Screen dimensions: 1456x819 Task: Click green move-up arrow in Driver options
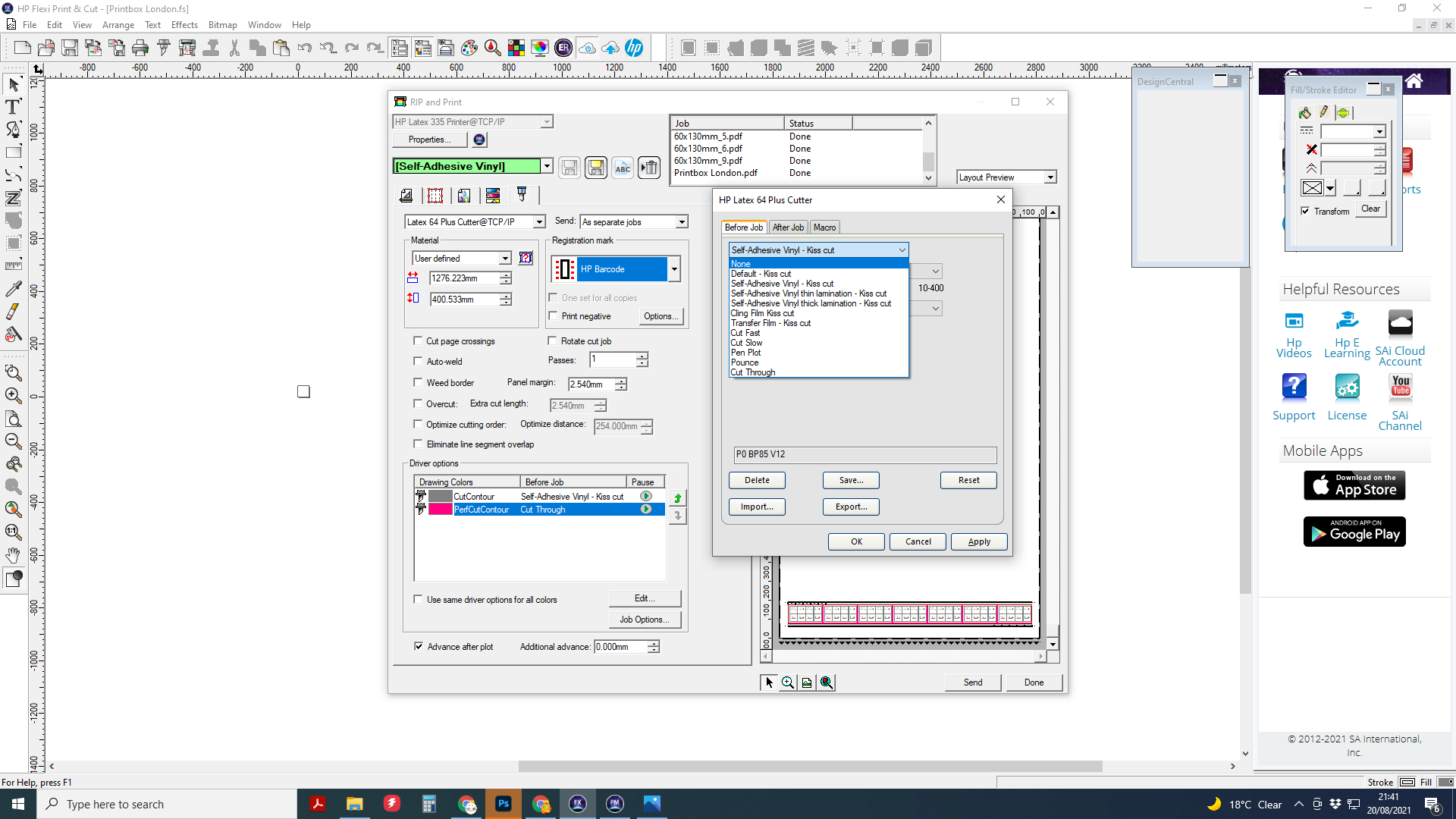point(678,498)
